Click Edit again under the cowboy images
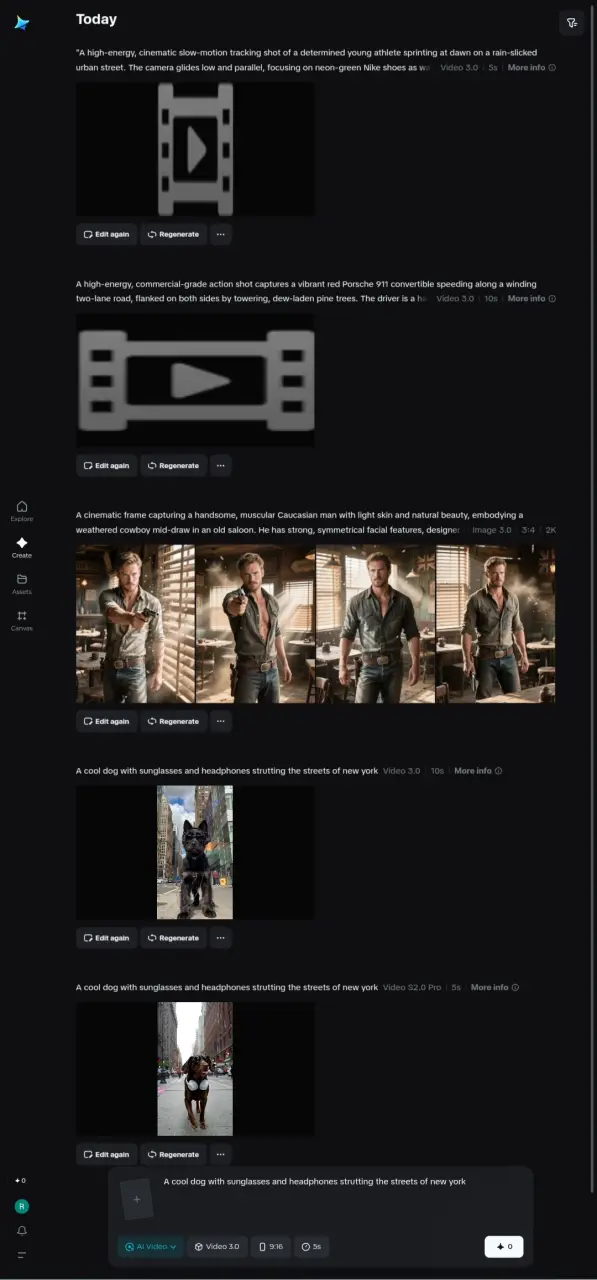This screenshot has width=597, height=1280. click(x=106, y=721)
